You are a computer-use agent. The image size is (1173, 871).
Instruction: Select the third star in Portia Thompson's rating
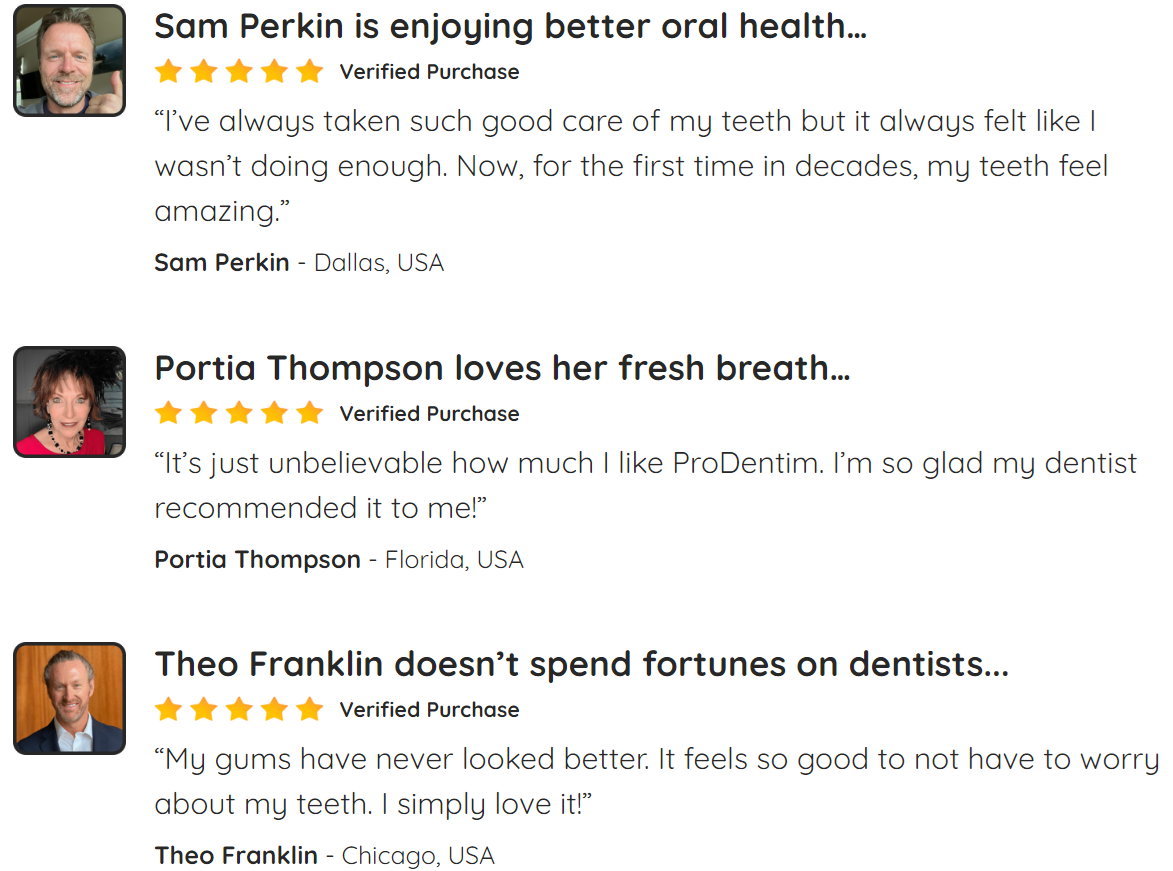point(239,413)
